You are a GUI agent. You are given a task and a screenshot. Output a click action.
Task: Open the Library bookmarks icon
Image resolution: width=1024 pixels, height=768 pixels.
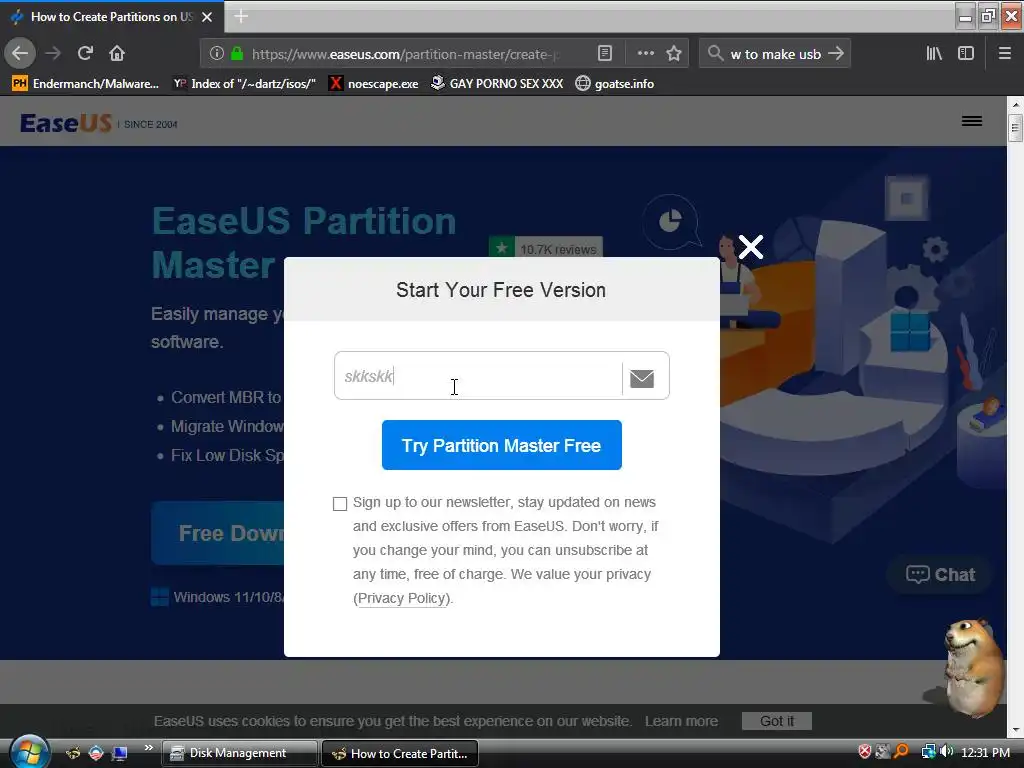[934, 54]
